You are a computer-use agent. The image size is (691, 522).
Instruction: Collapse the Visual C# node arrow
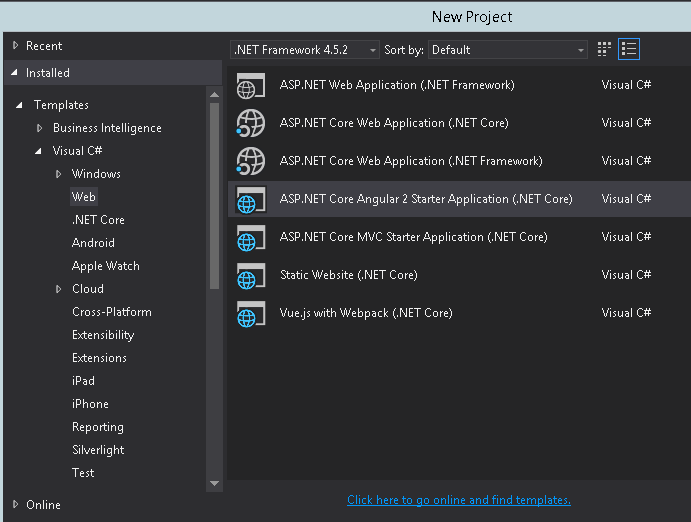38,151
